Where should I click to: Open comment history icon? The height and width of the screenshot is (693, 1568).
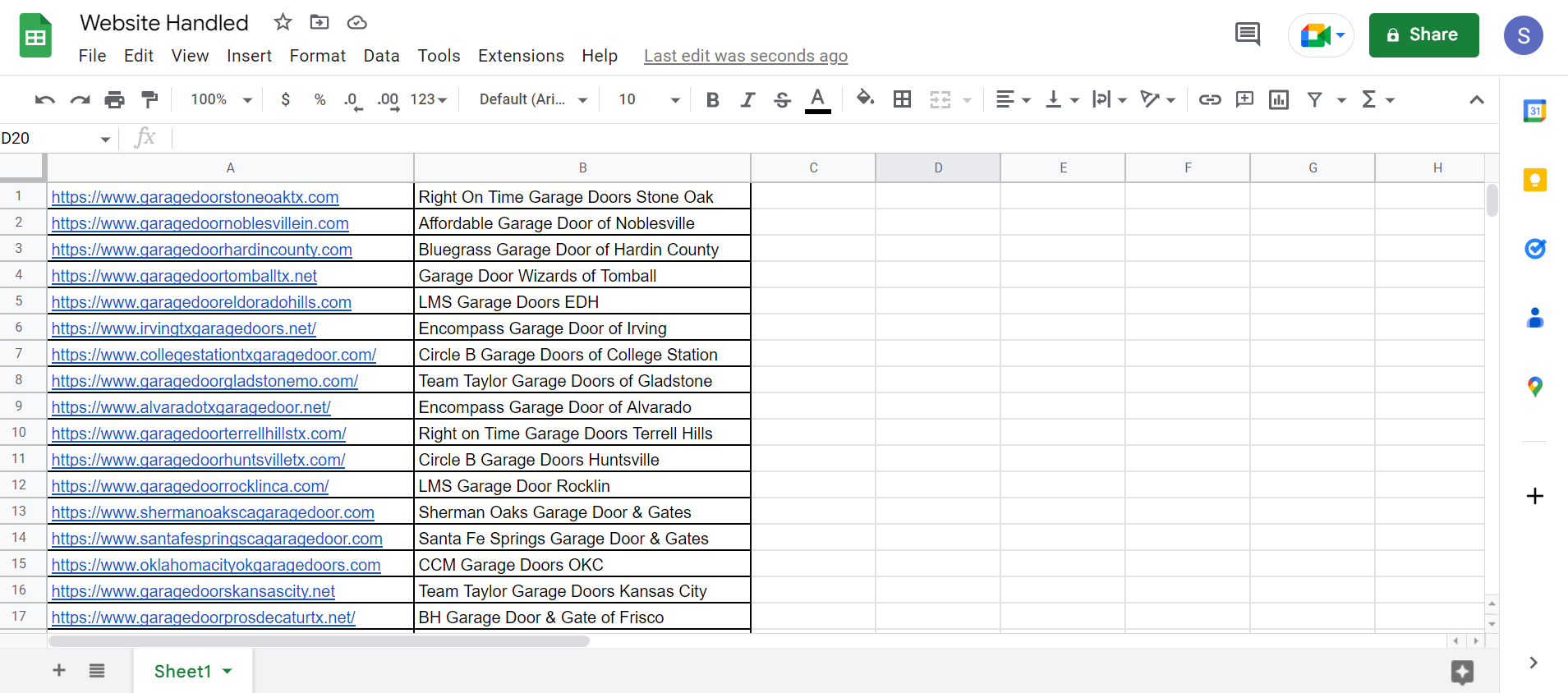[x=1247, y=34]
